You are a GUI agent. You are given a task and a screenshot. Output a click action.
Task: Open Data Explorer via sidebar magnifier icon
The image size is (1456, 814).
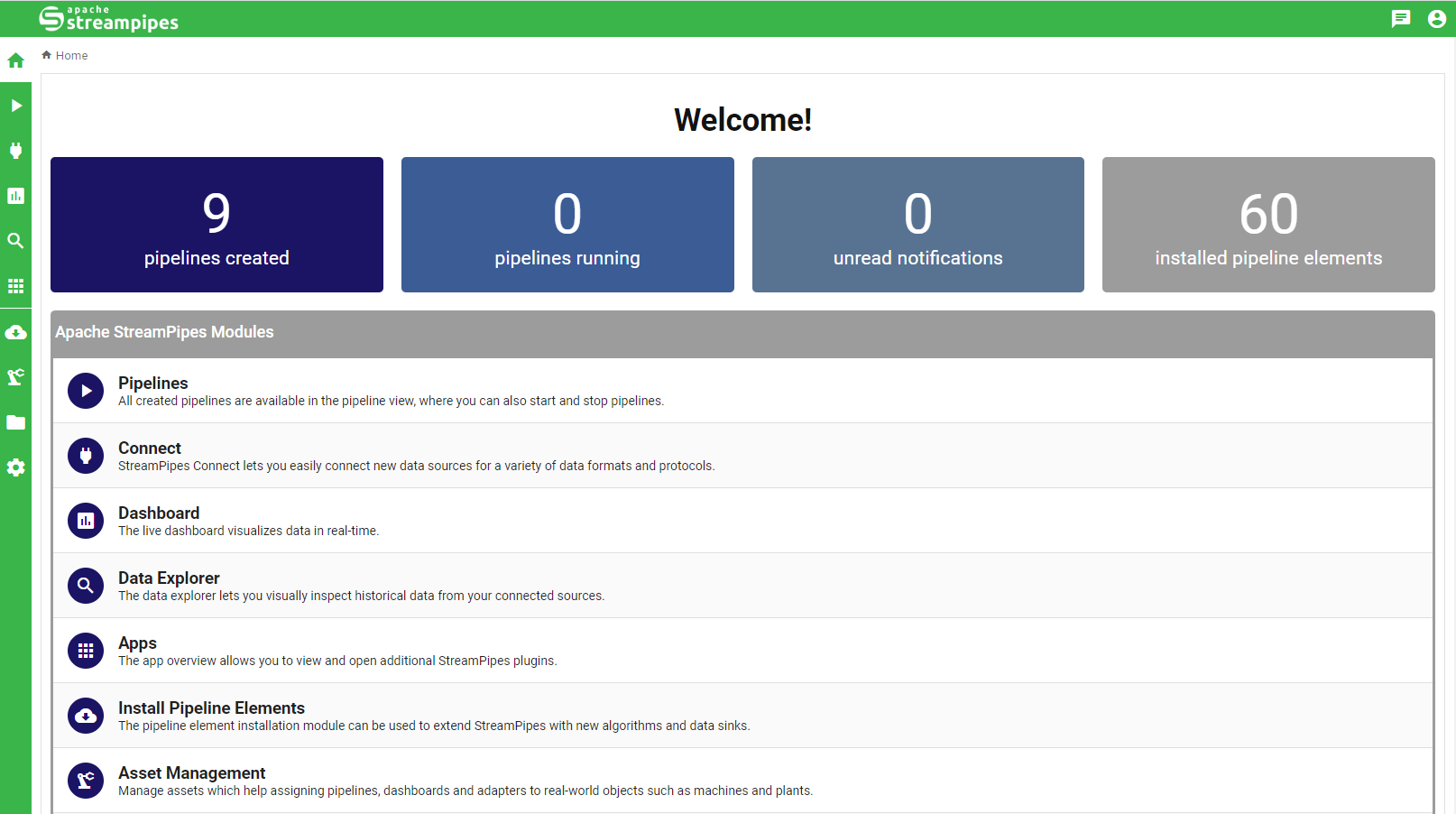tap(15, 241)
